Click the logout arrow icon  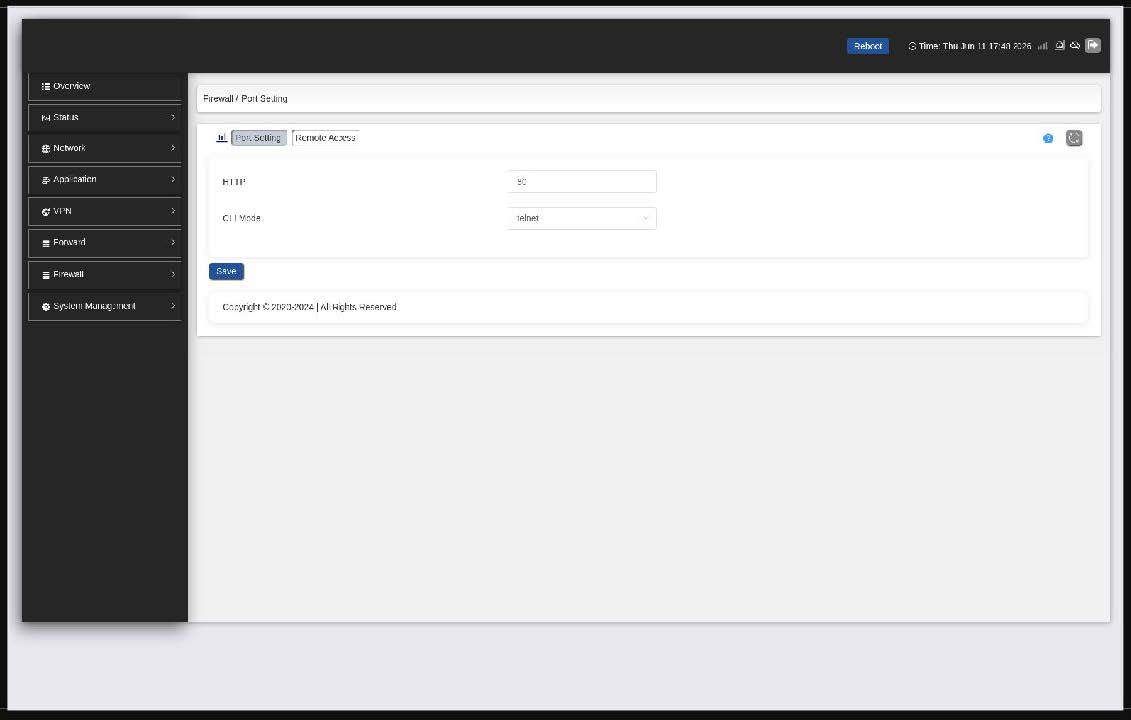[1093, 45]
